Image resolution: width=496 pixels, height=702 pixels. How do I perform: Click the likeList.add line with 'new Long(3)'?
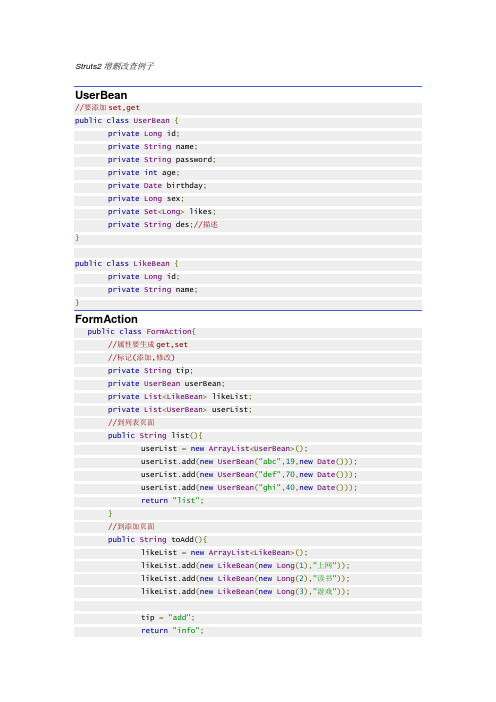pyautogui.click(x=245, y=591)
